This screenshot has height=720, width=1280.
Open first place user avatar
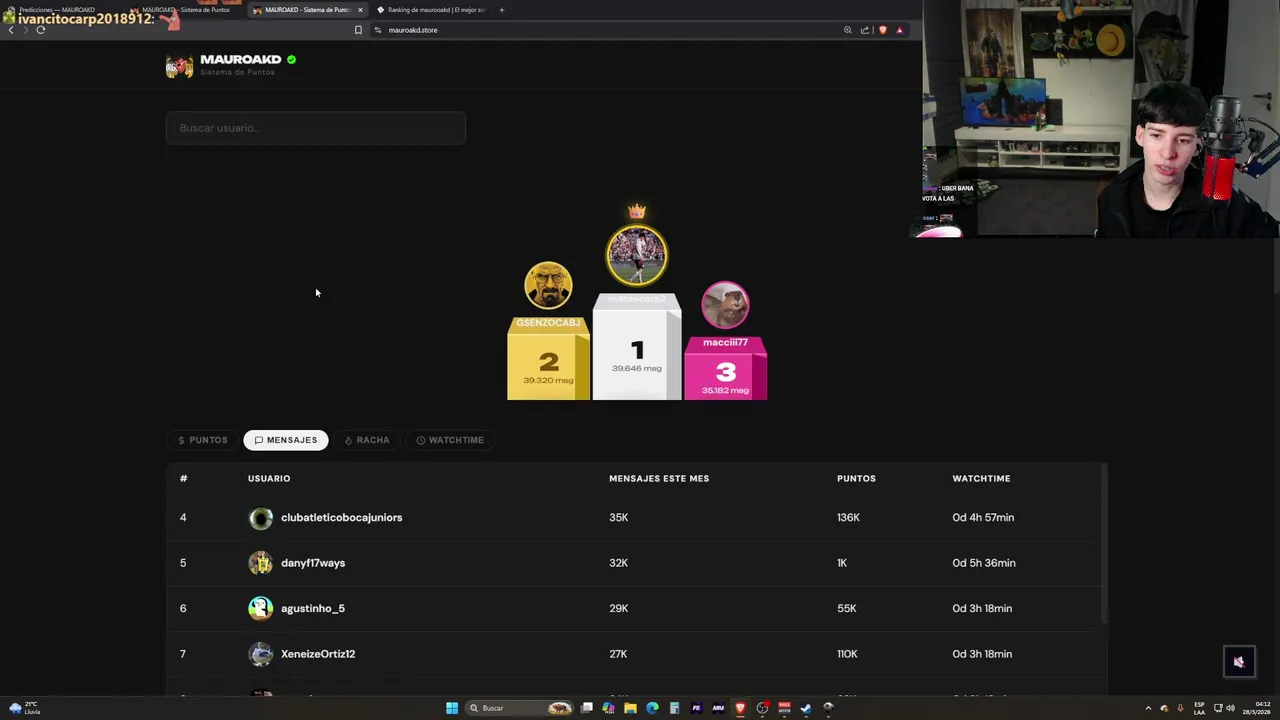(x=637, y=255)
